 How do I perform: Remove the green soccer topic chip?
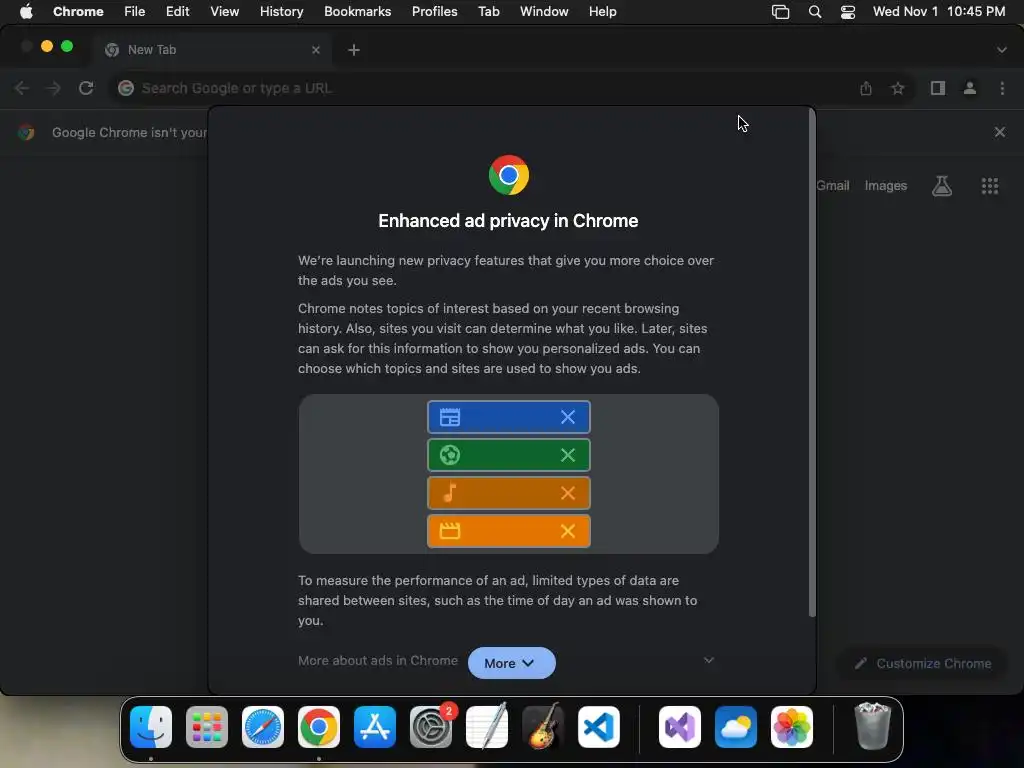pos(568,455)
